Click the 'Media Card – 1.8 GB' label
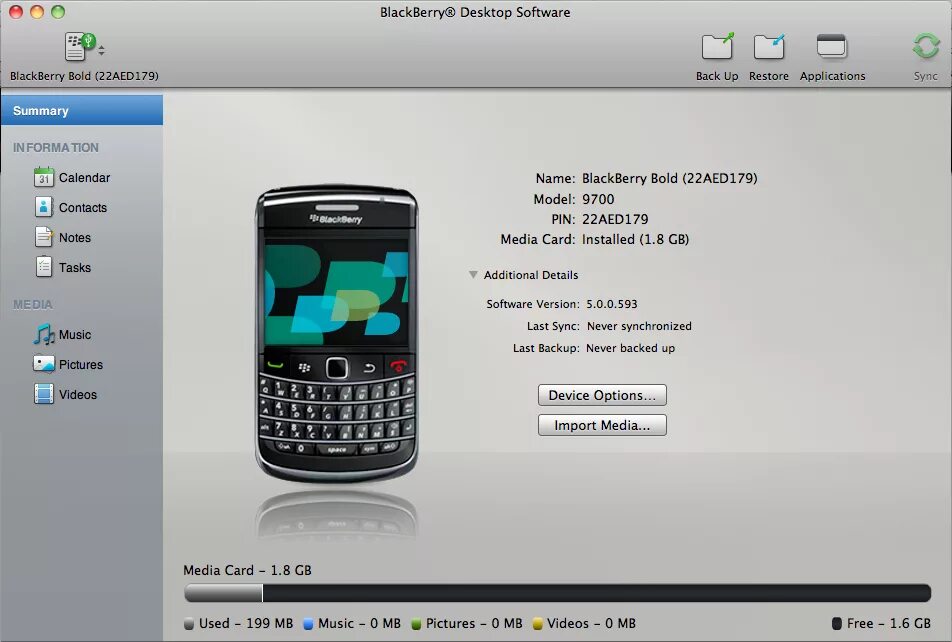 point(247,570)
